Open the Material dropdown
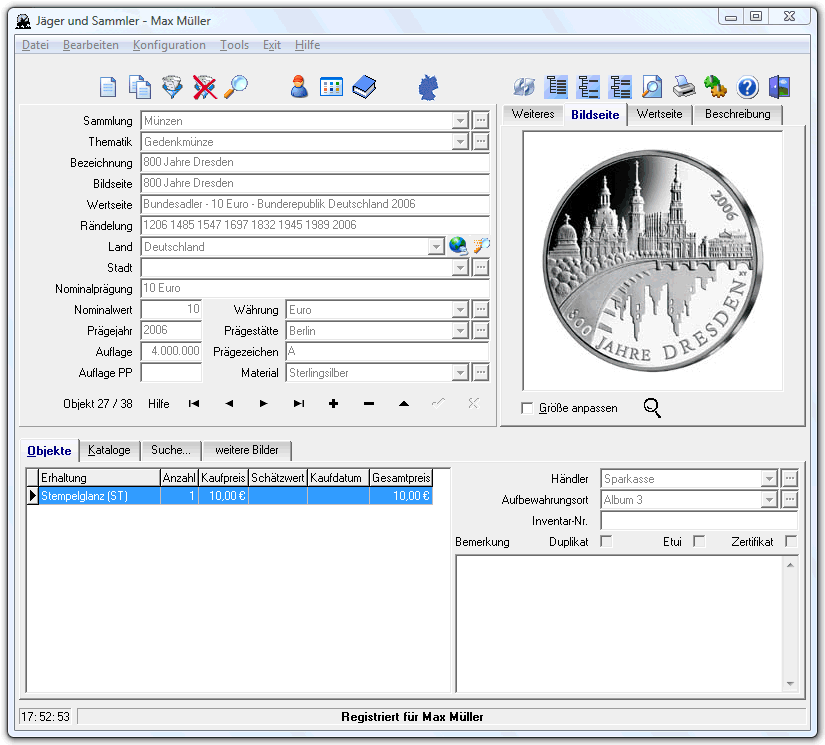This screenshot has height=745, width=825. pyautogui.click(x=460, y=372)
